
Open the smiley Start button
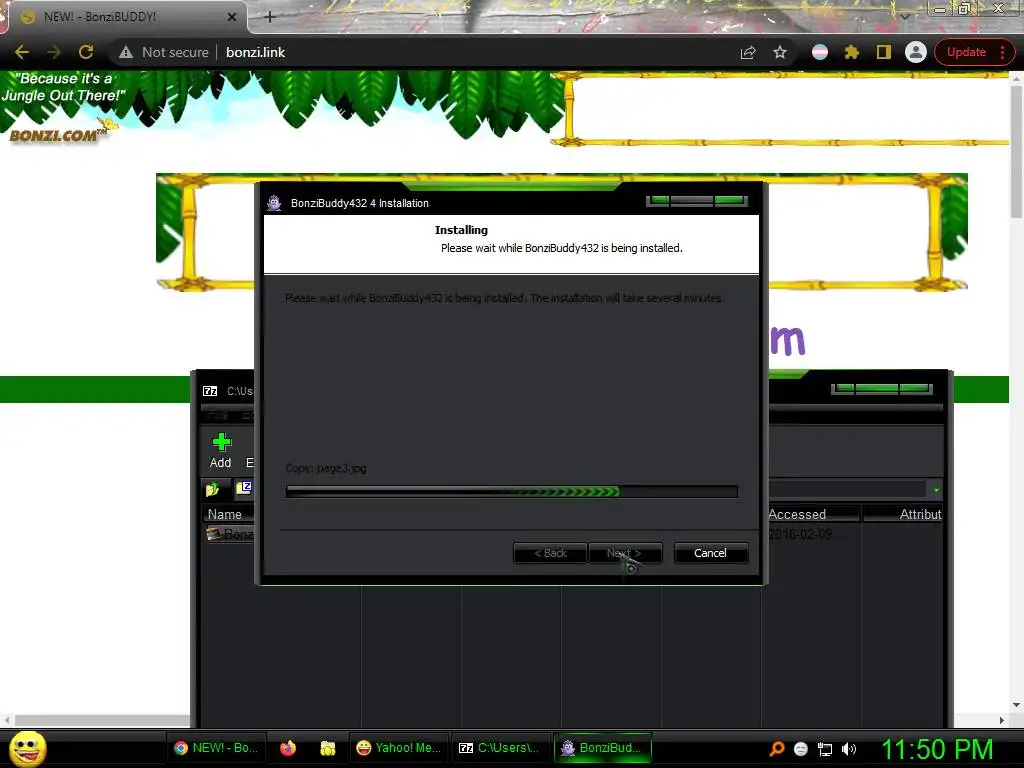[x=27, y=748]
